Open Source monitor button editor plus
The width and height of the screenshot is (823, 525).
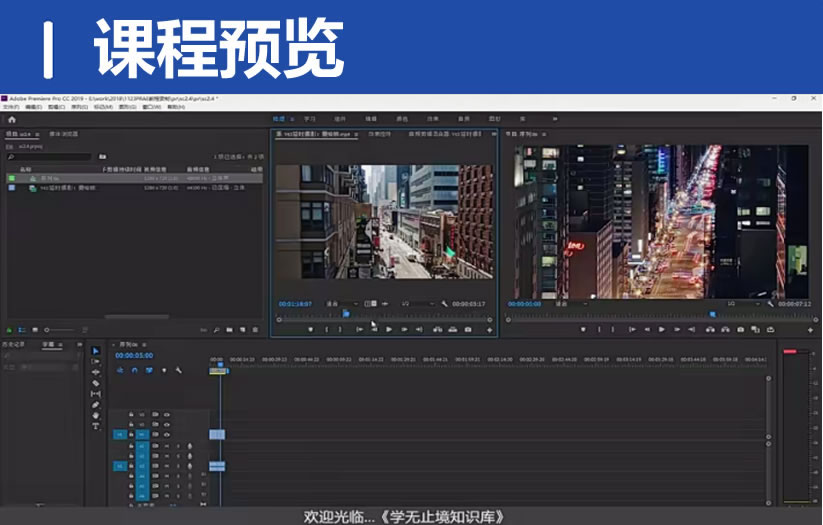(x=490, y=330)
